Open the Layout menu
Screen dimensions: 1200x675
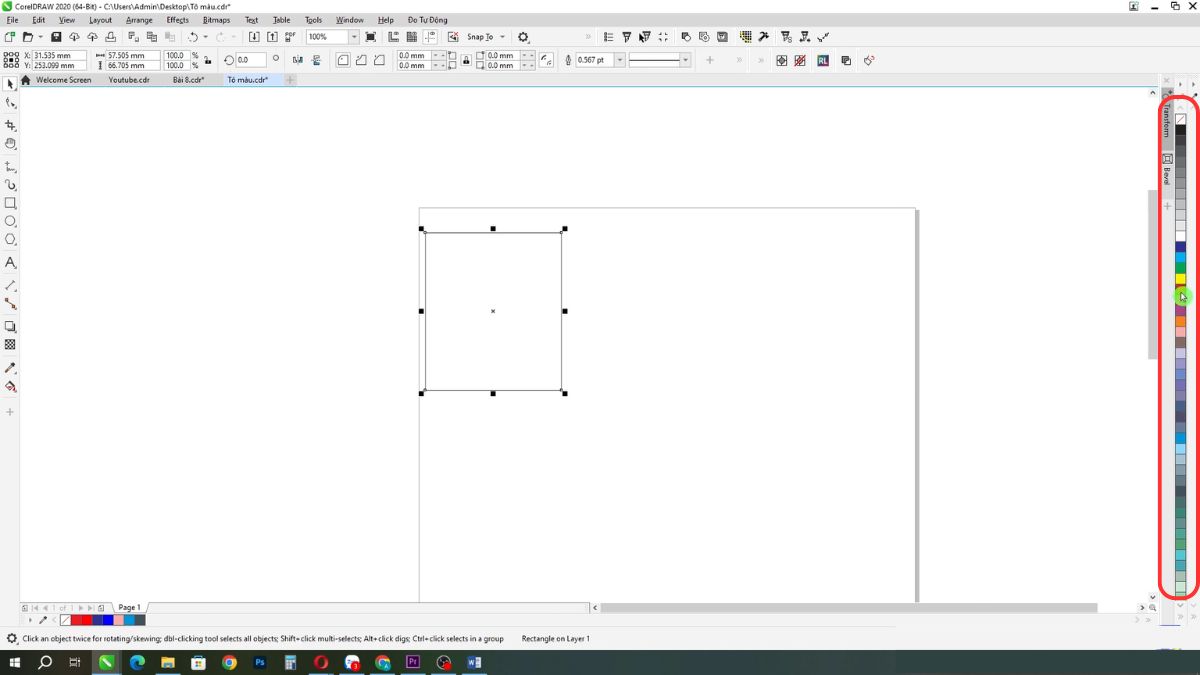(x=100, y=20)
